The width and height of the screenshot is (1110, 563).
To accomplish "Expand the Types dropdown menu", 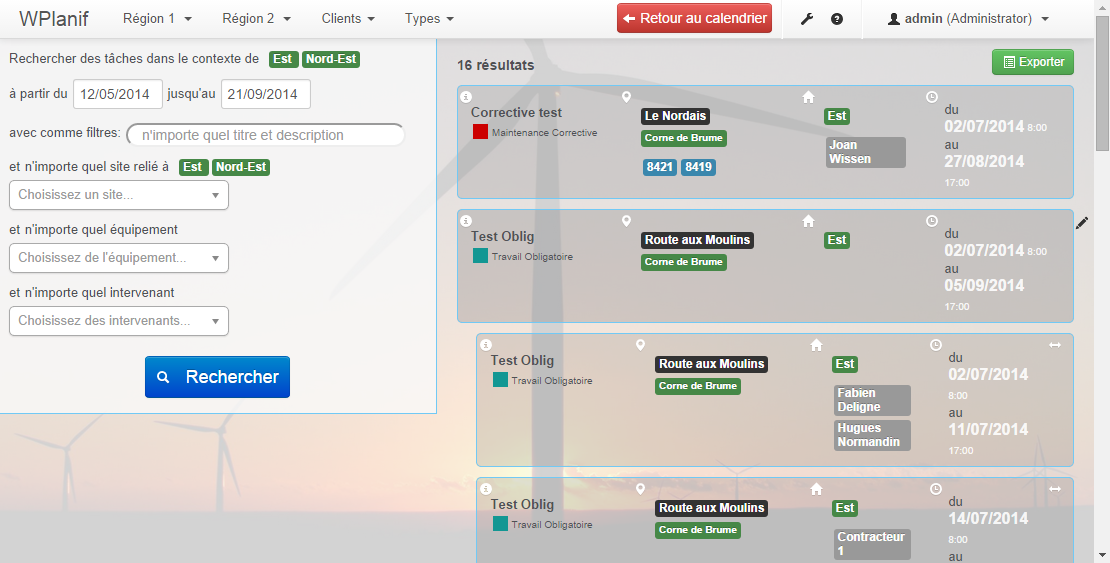I will 429,19.
